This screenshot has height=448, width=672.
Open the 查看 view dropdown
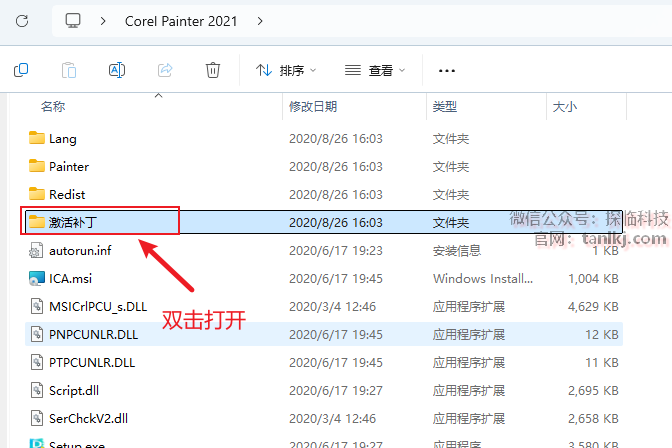pos(375,70)
